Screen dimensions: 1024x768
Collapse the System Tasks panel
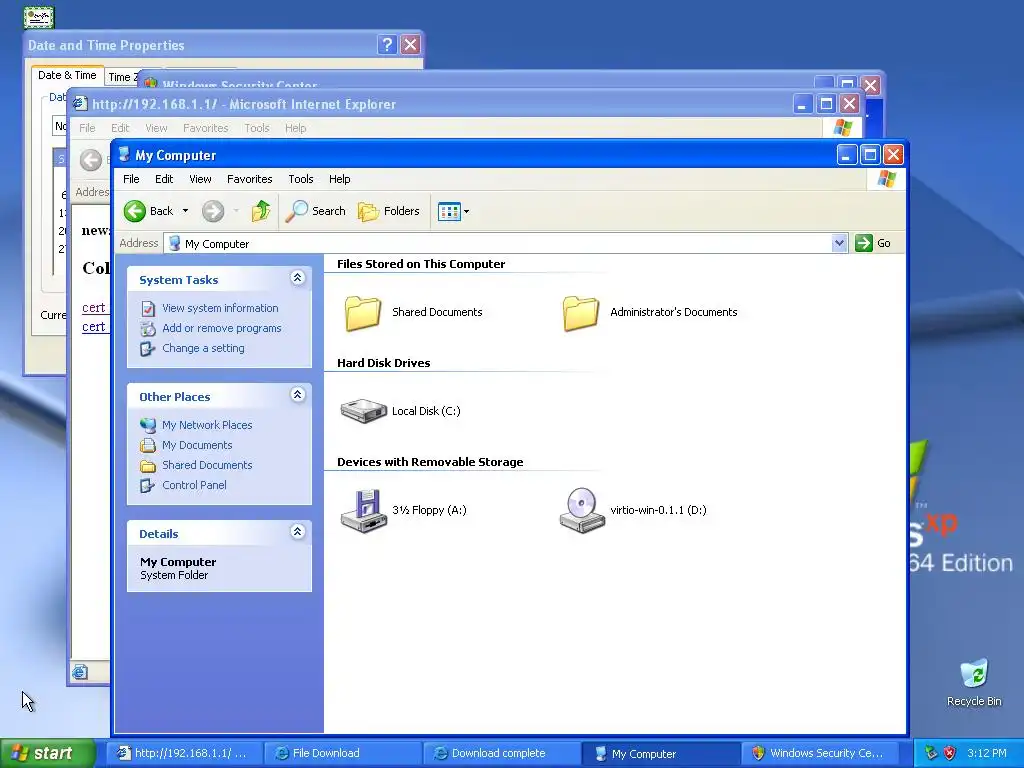(298, 278)
